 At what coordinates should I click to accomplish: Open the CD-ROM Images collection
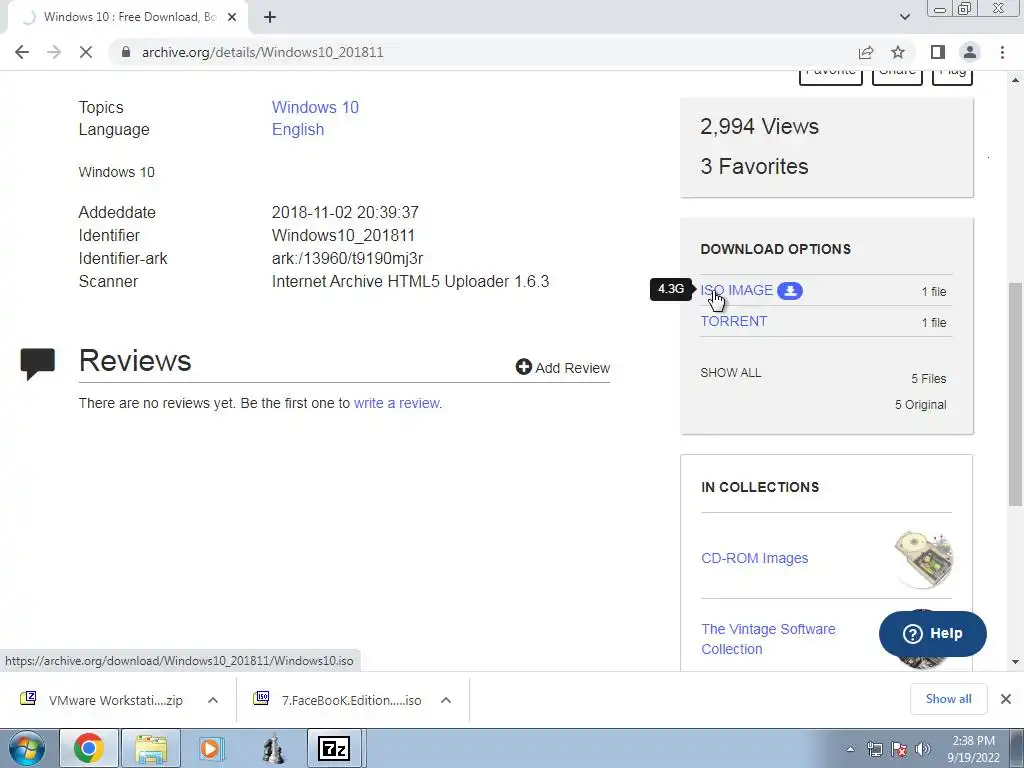[x=754, y=558]
